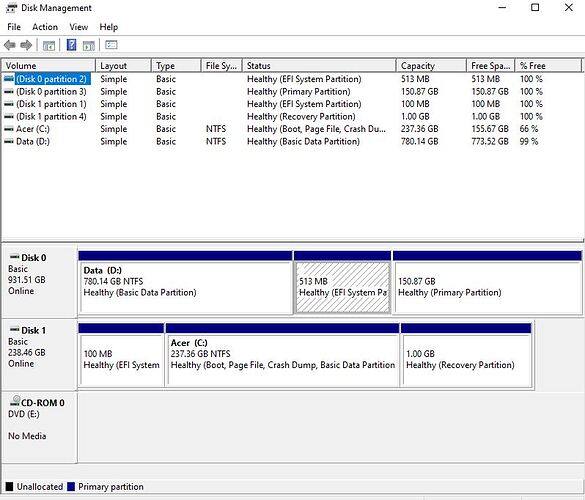Viewport: 585px width, 500px height.
Task: Open the File menu
Action: (14, 27)
